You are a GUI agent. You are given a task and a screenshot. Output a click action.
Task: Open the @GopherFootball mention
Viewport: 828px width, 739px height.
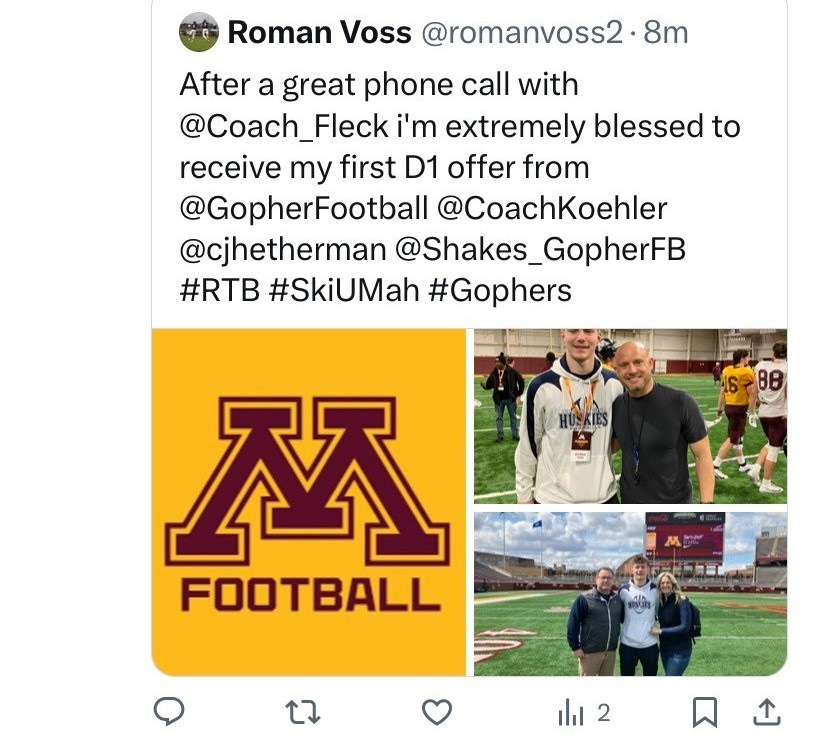(x=304, y=209)
